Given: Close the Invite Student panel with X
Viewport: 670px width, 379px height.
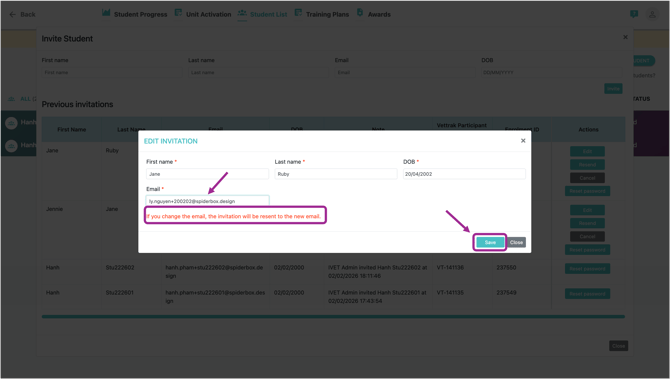Looking at the screenshot, I should [625, 37].
